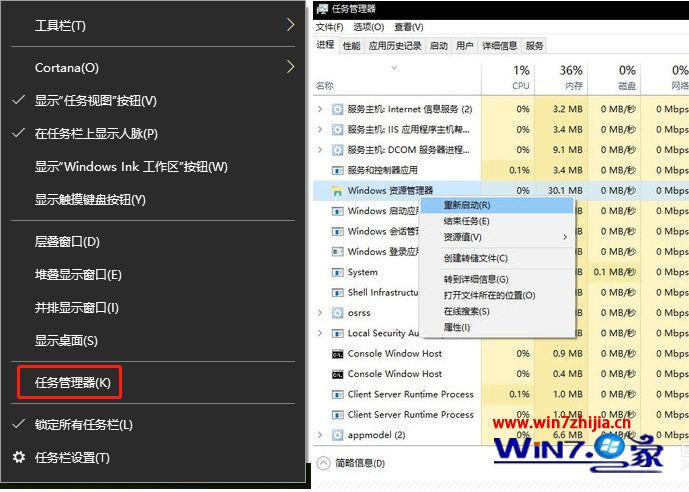Image resolution: width=689 pixels, height=492 pixels.
Task: Switch to the 应用历史记录 tab
Action: (395, 46)
